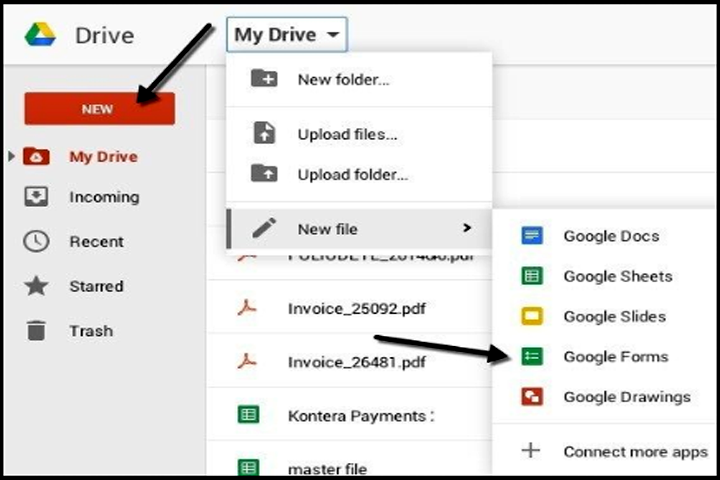Image resolution: width=720 pixels, height=480 pixels.
Task: Open My Drive in the sidebar
Action: (x=103, y=157)
